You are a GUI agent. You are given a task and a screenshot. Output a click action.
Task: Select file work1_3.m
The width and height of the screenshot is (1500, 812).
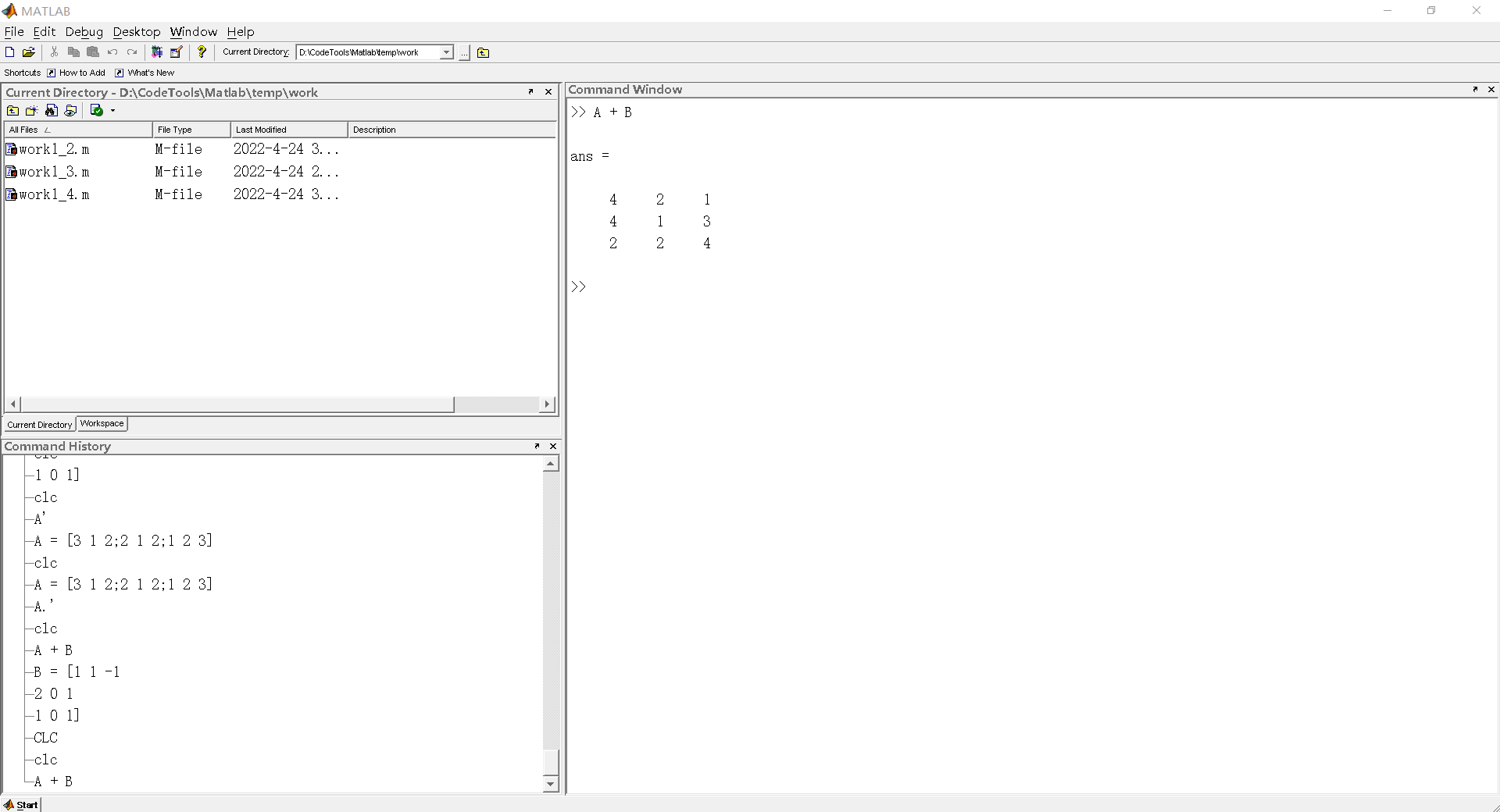click(54, 172)
